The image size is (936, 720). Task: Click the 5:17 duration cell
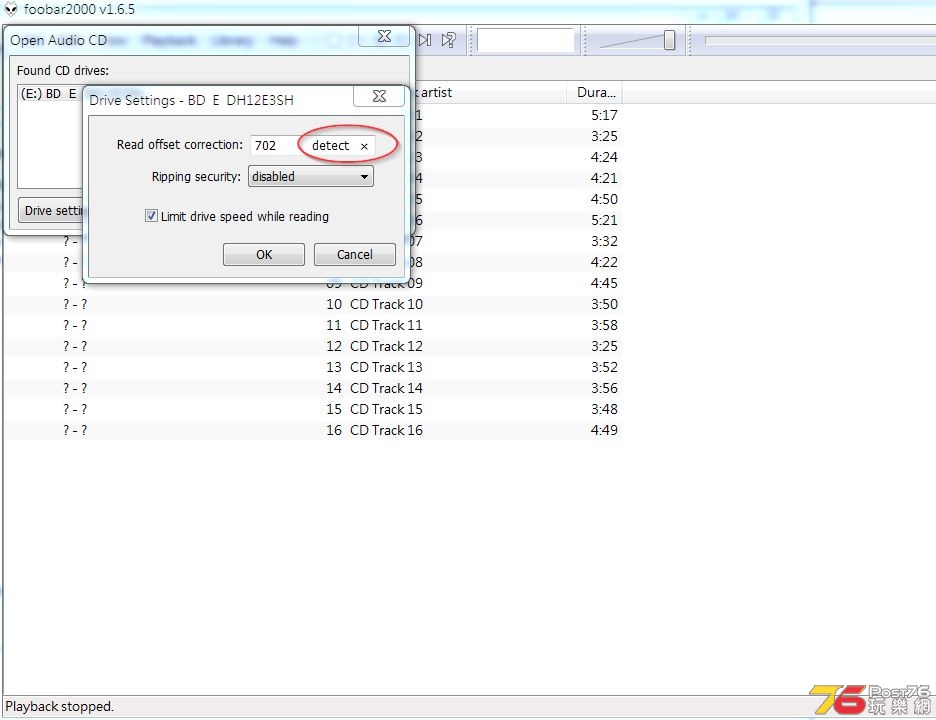604,115
